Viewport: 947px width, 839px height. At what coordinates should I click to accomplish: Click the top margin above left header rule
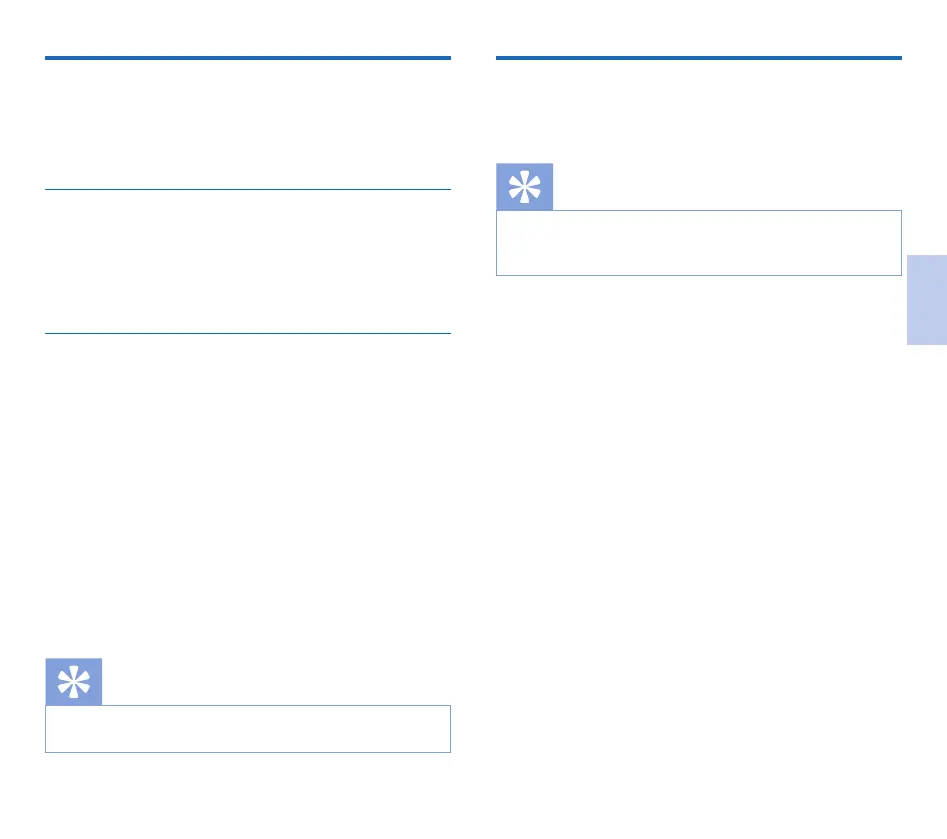(248, 28)
